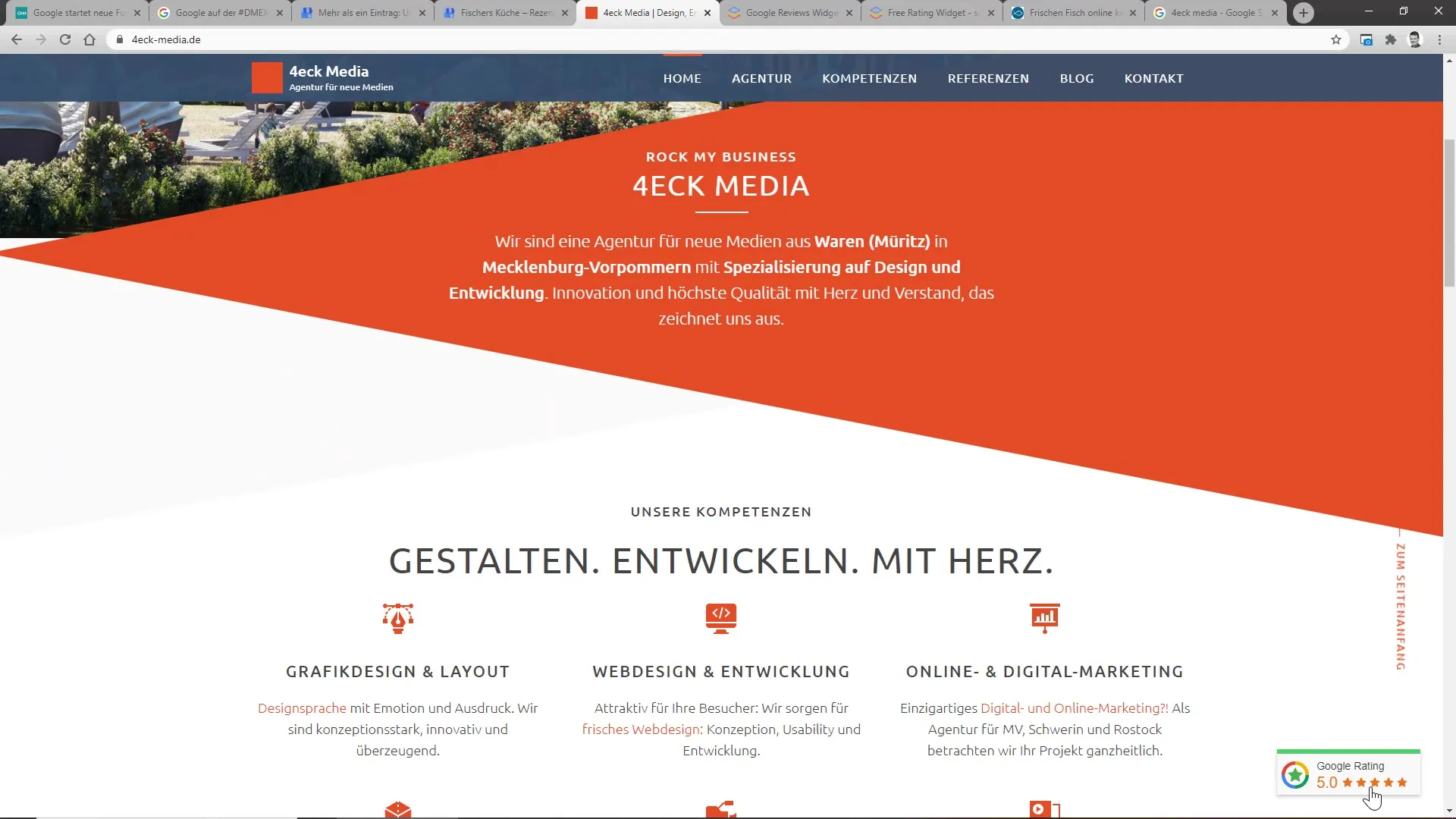
Task: Open a new browser tab
Action: click(x=1304, y=13)
